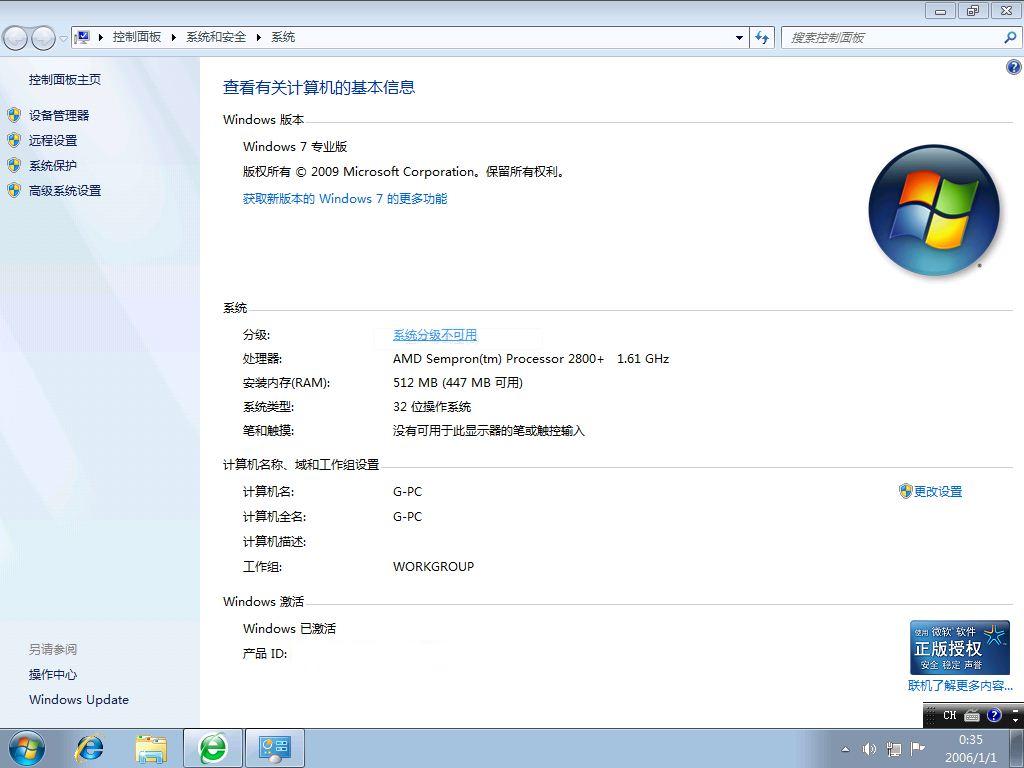Open 系统保护 from the sidebar

[x=53, y=166]
